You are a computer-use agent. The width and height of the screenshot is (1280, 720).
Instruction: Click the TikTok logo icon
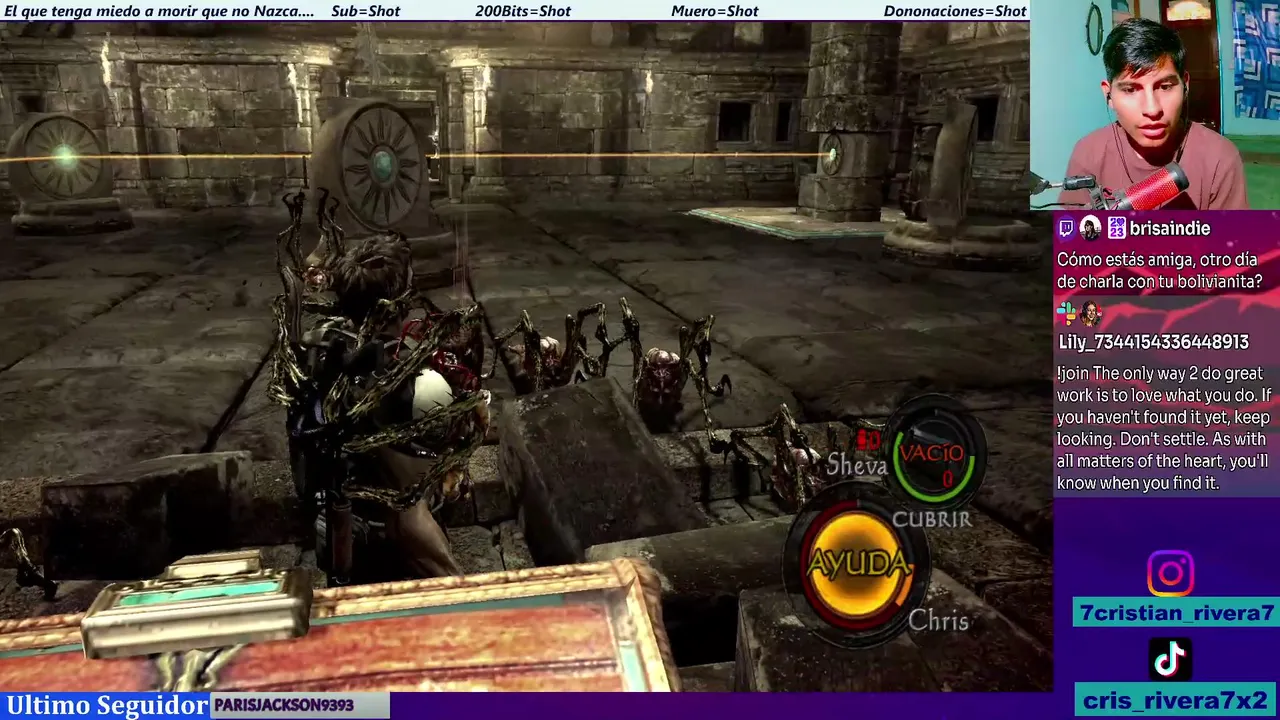[x=1170, y=659]
